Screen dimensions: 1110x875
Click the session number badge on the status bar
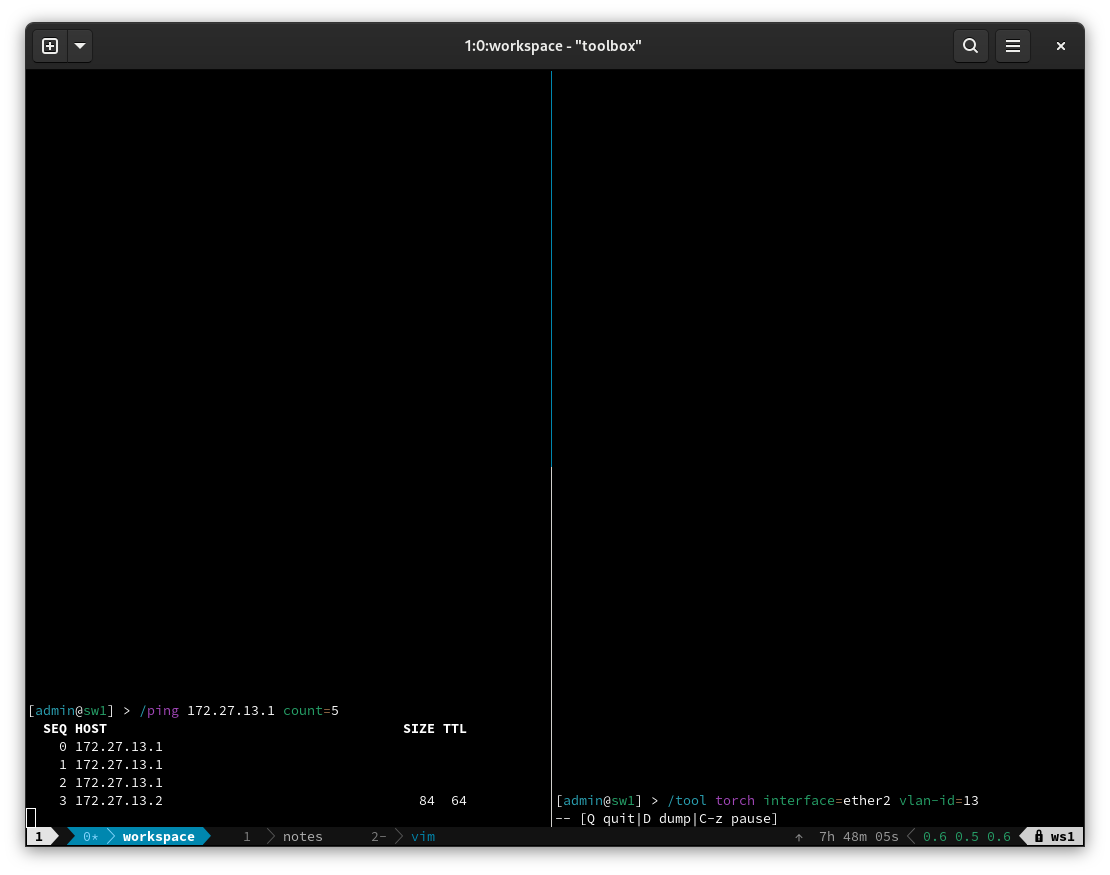tap(39, 836)
